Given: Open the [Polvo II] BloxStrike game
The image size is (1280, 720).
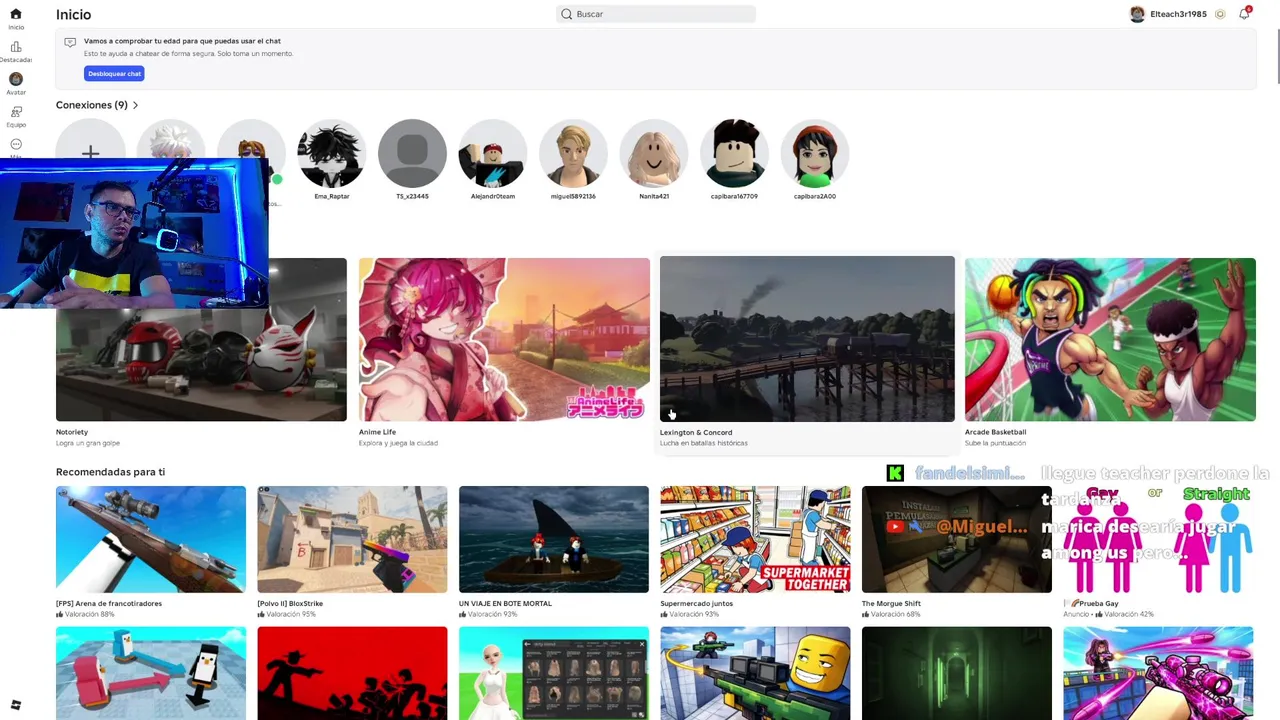Looking at the screenshot, I should 352,552.
